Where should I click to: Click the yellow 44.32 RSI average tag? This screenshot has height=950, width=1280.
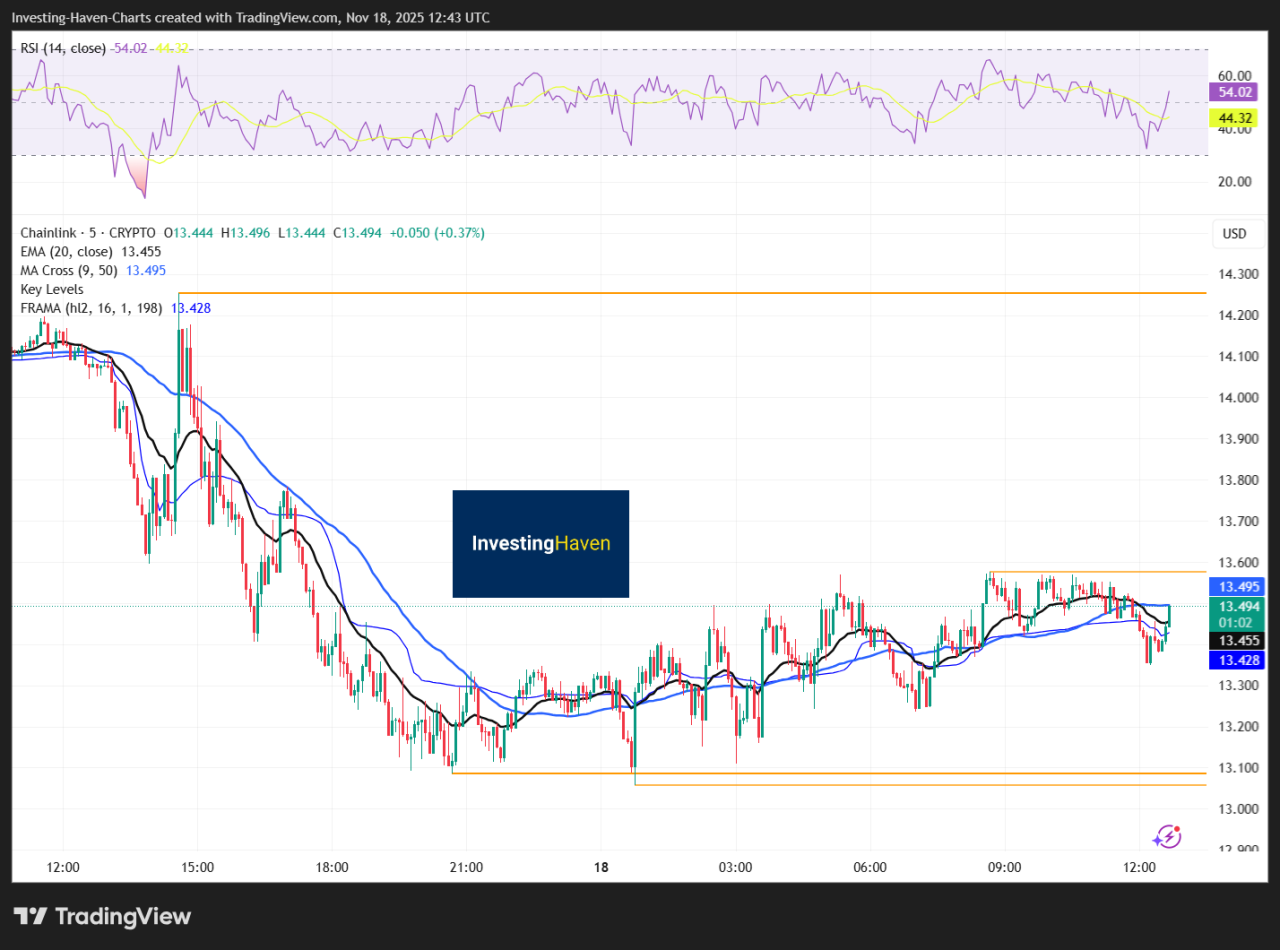pyautogui.click(x=1236, y=118)
